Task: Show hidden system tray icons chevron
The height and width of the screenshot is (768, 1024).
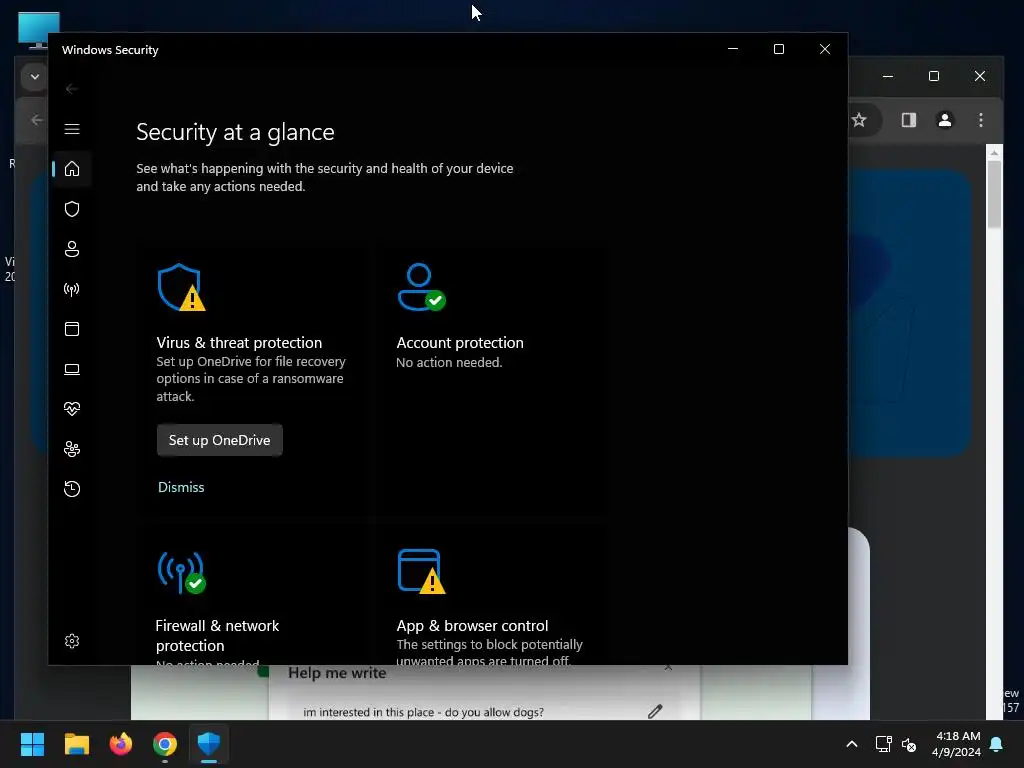Action: (x=852, y=744)
